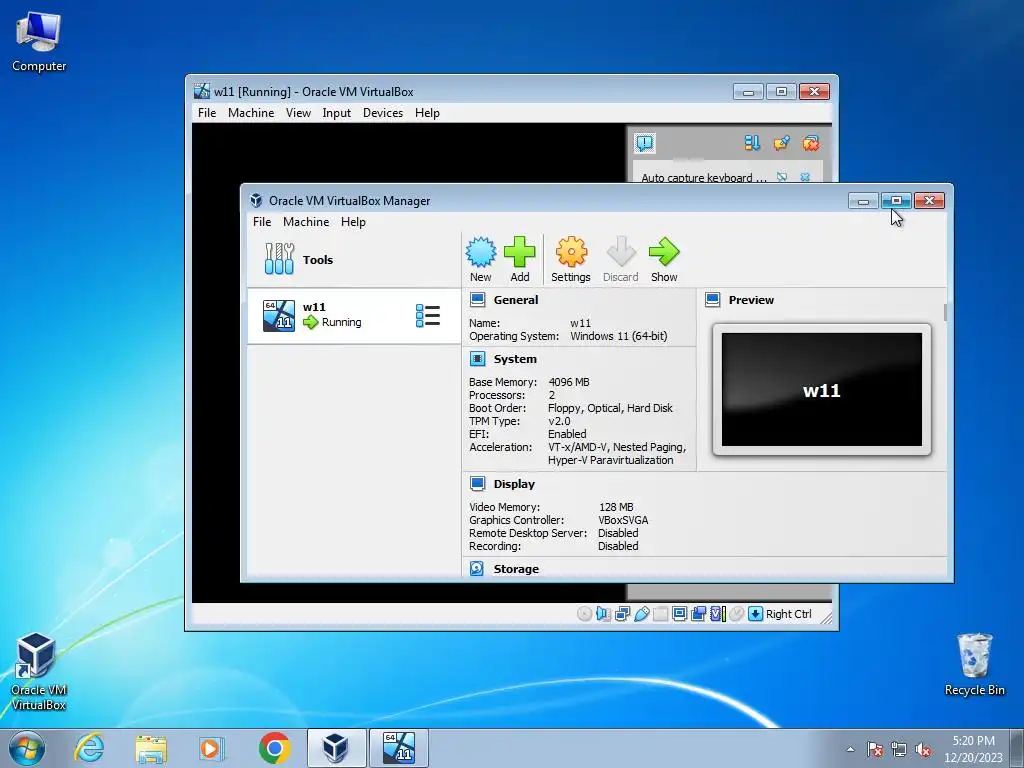Click the System section chip icon
The width and height of the screenshot is (1024, 768).
click(477, 359)
